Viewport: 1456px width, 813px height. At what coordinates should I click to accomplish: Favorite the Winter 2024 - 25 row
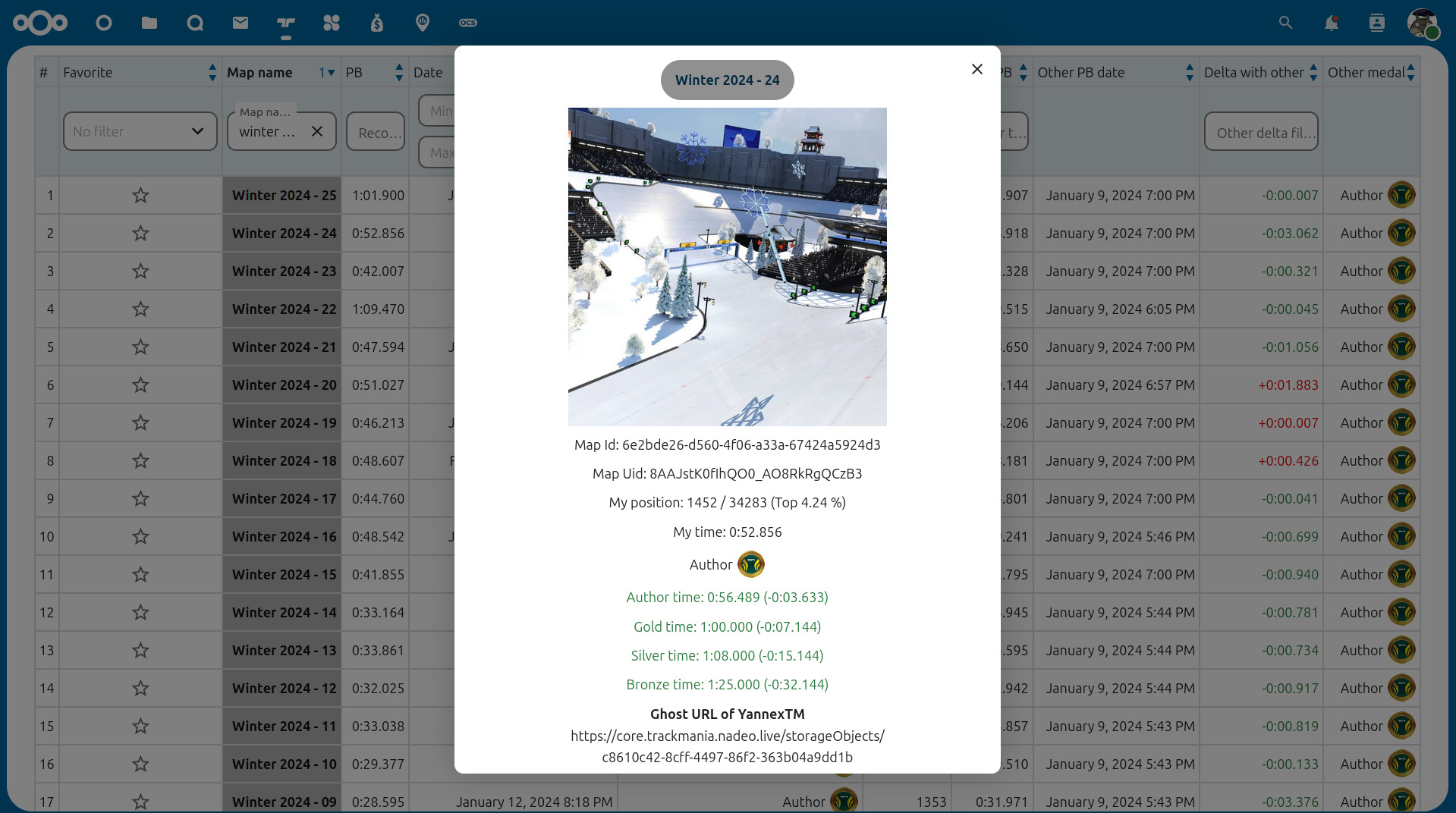(x=140, y=196)
